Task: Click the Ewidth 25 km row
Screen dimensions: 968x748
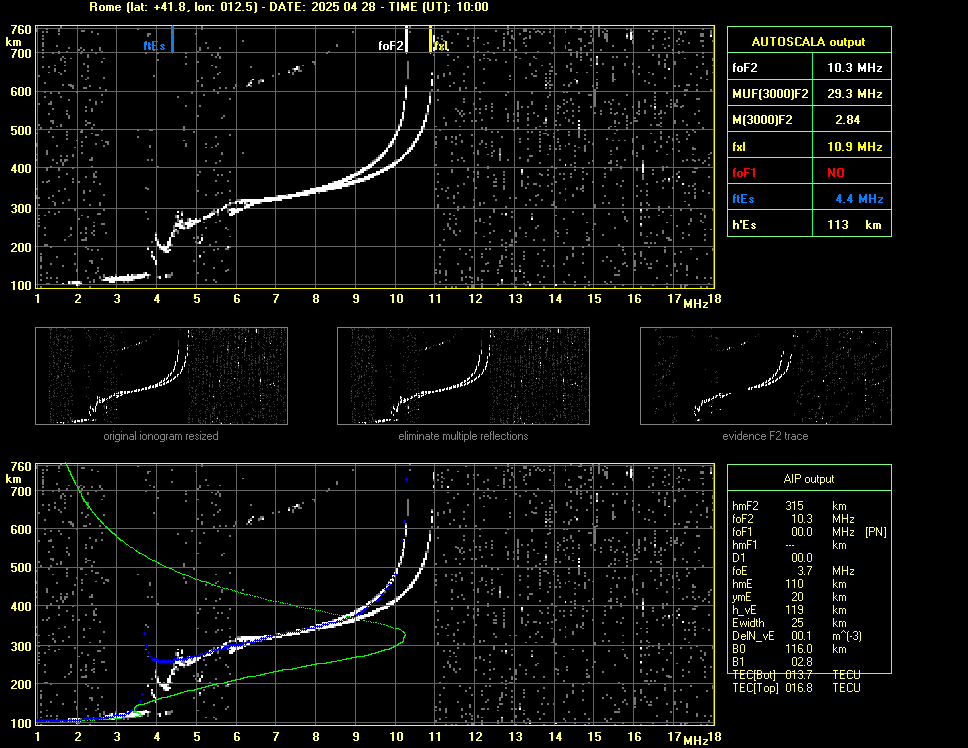Action: point(789,623)
